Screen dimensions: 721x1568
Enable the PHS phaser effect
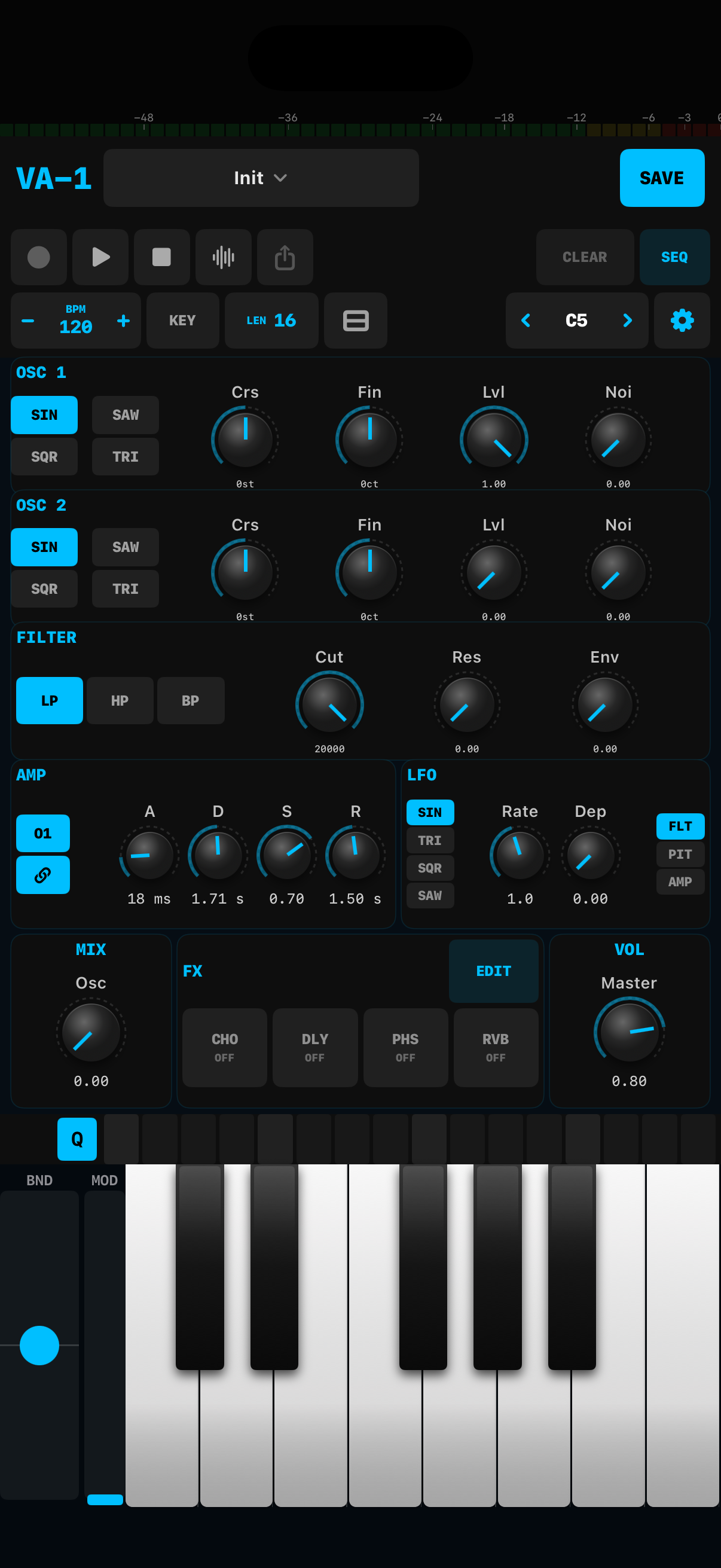pos(405,1047)
